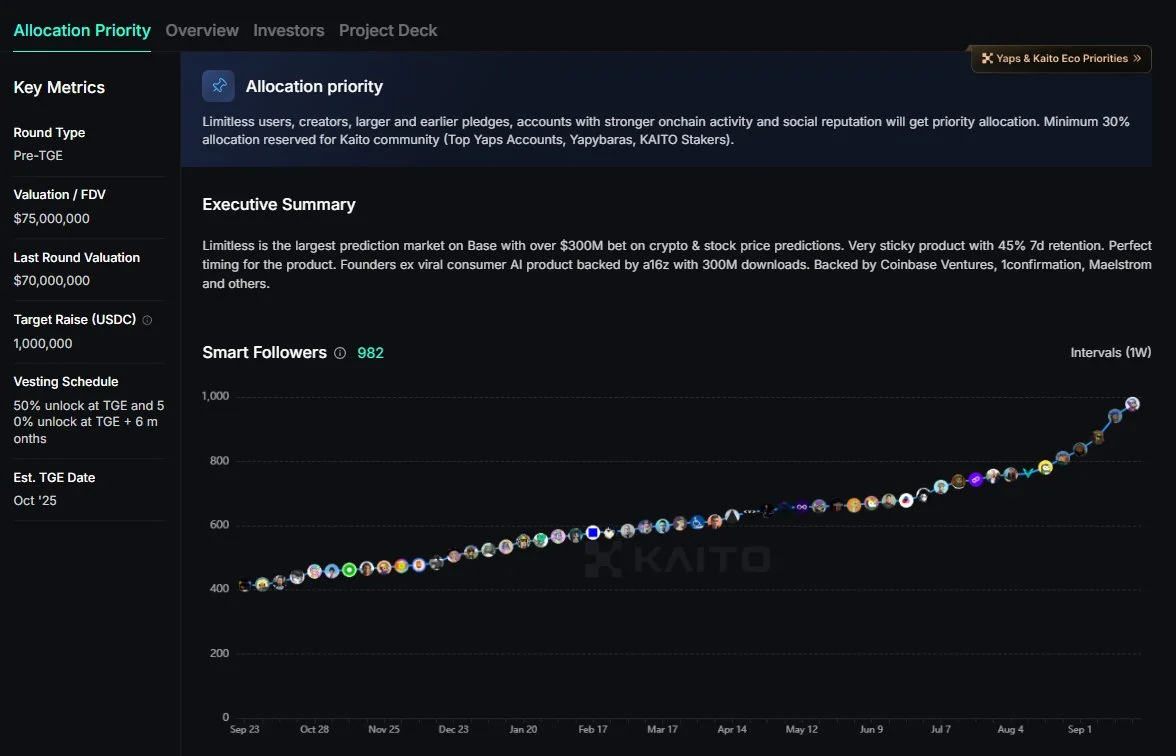Click the info icon next to Target Raise
Screen dimensions: 1176x756
(x=147, y=321)
